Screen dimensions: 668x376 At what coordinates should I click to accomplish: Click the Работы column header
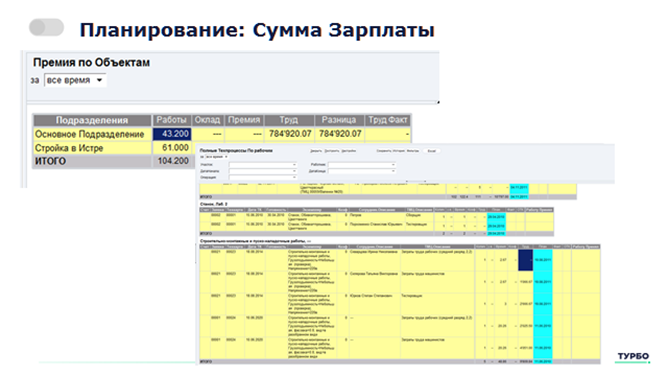(172, 120)
